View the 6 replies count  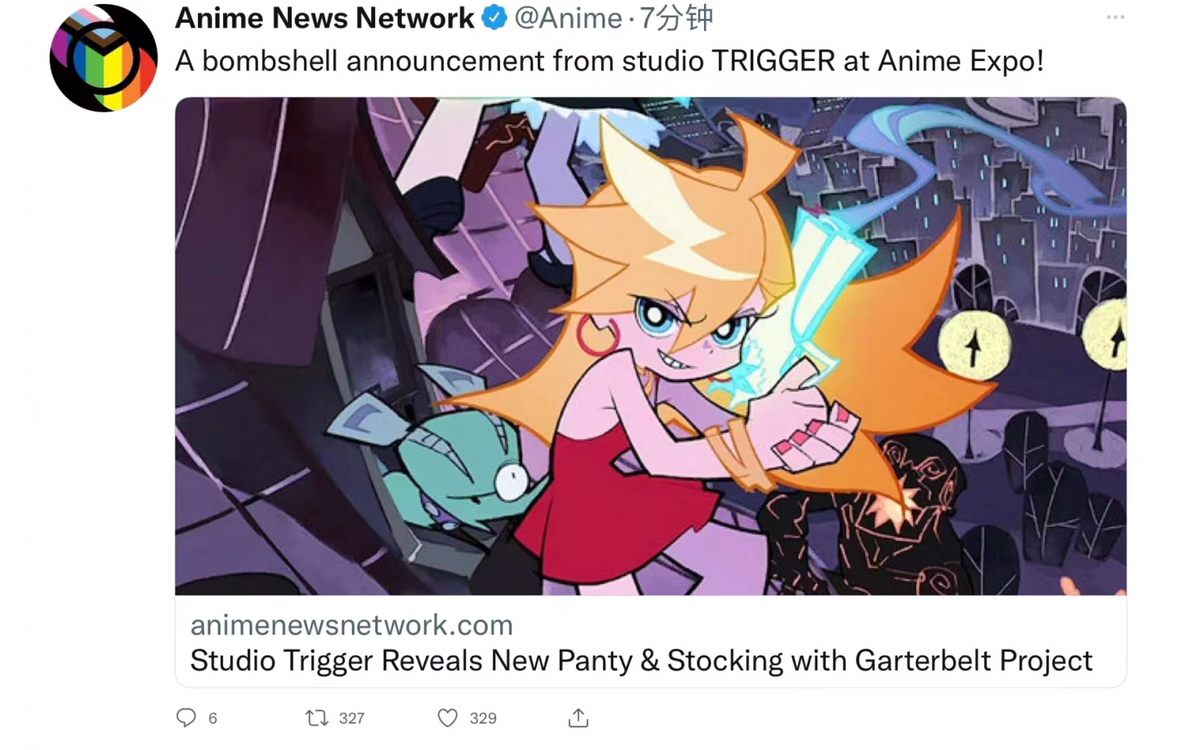(213, 718)
